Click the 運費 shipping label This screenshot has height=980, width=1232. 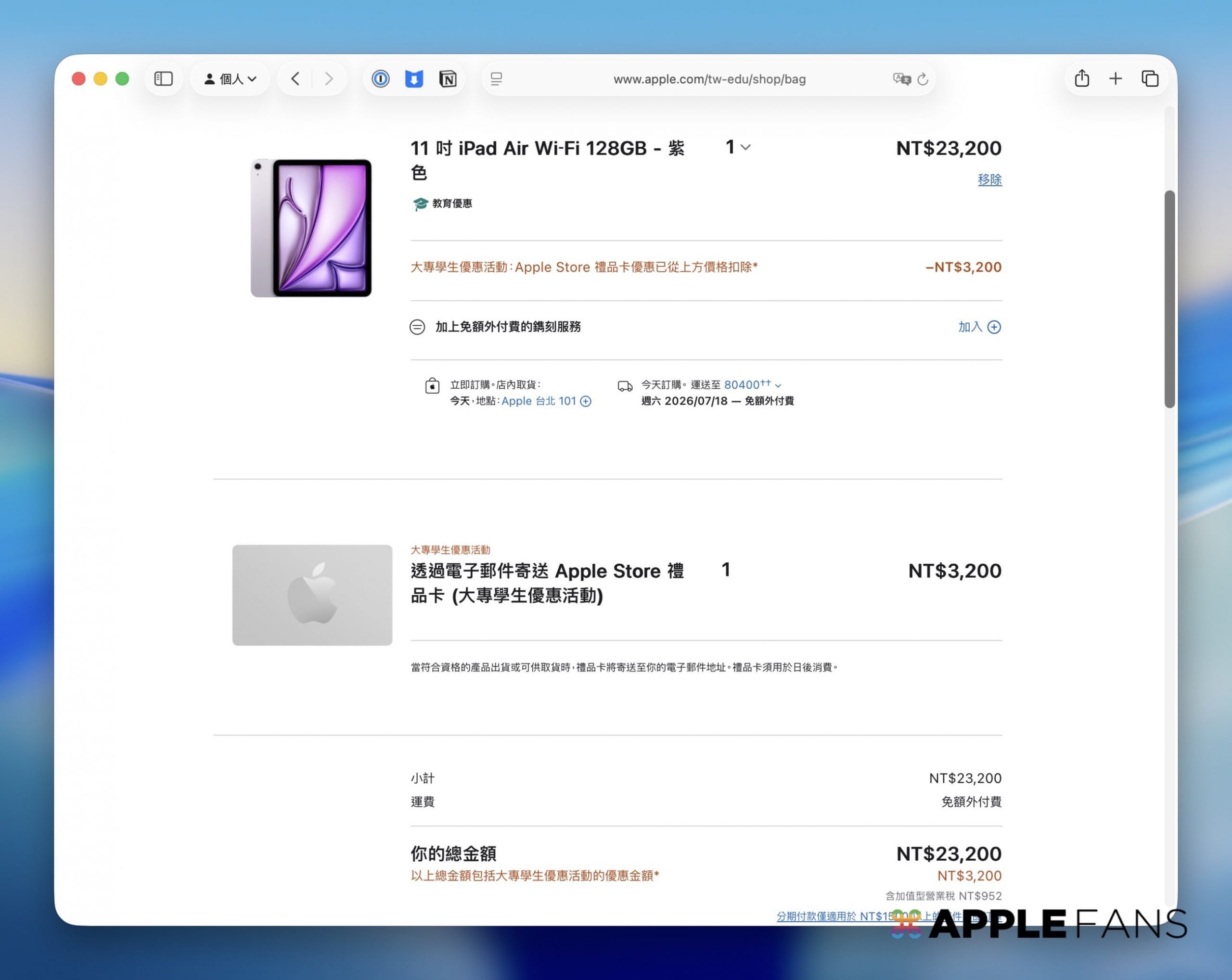[423, 802]
